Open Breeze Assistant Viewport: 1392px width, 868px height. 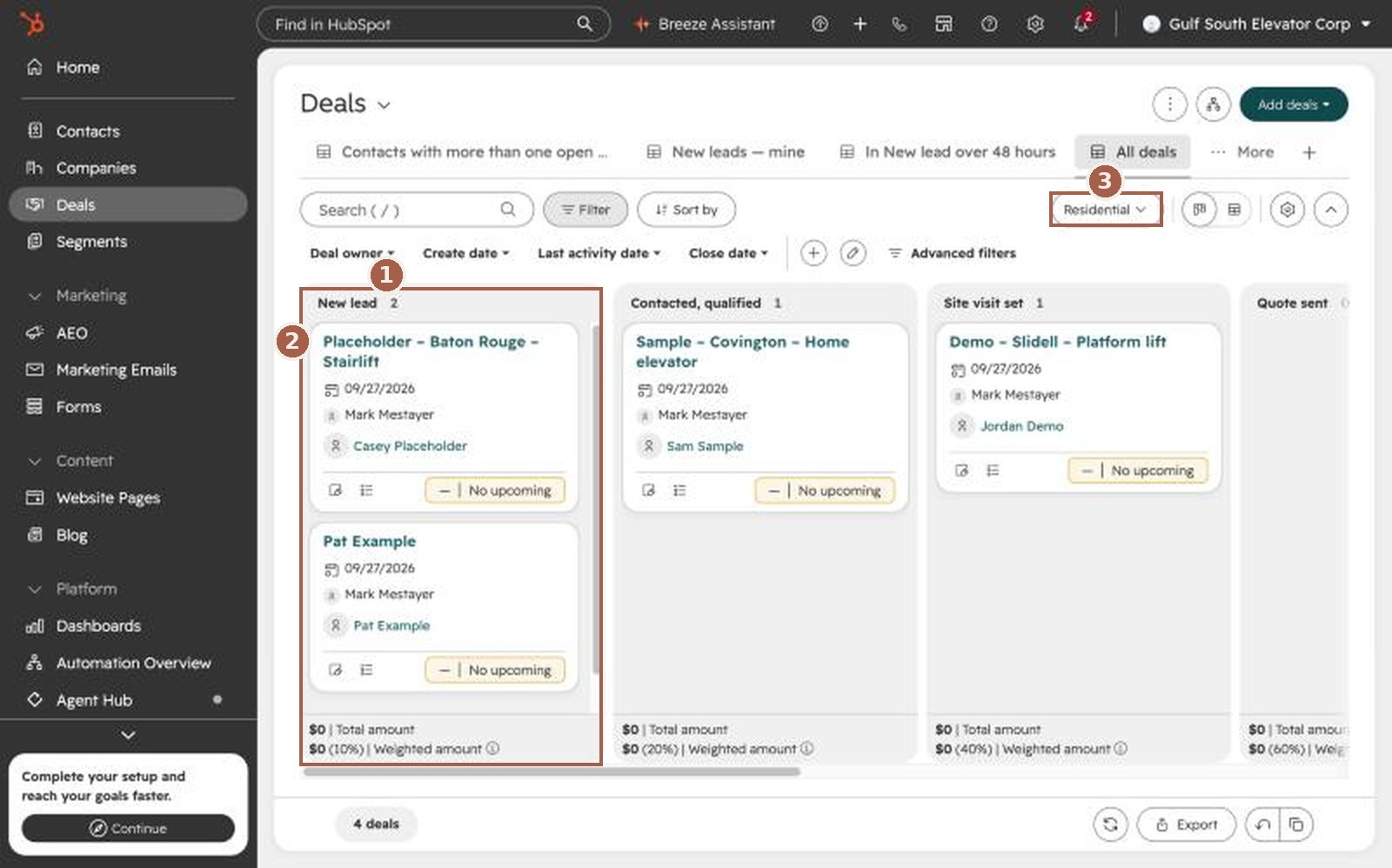(x=705, y=24)
